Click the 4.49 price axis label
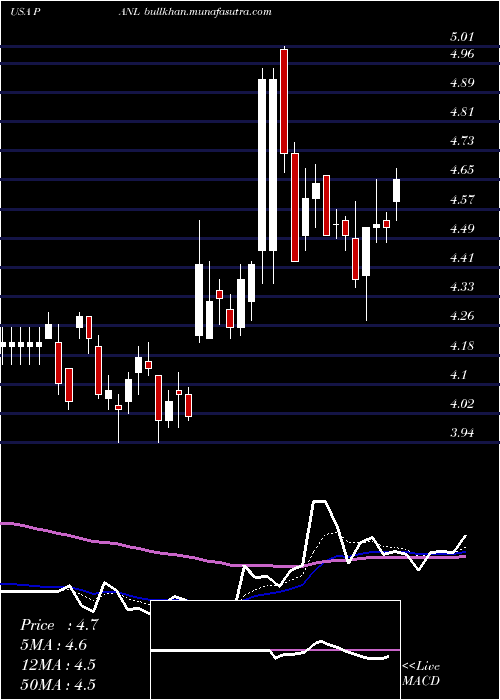The width and height of the screenshot is (500, 700). click(462, 229)
